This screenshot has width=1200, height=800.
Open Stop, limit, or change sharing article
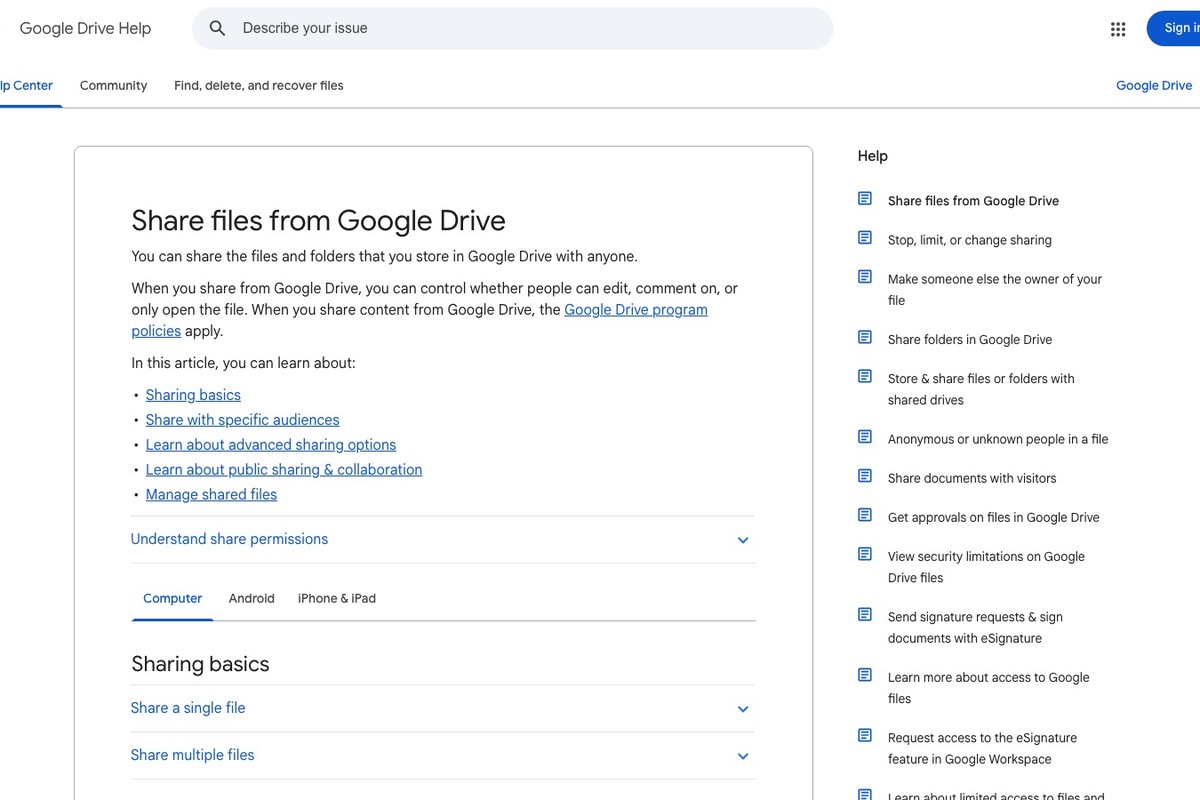[970, 240]
